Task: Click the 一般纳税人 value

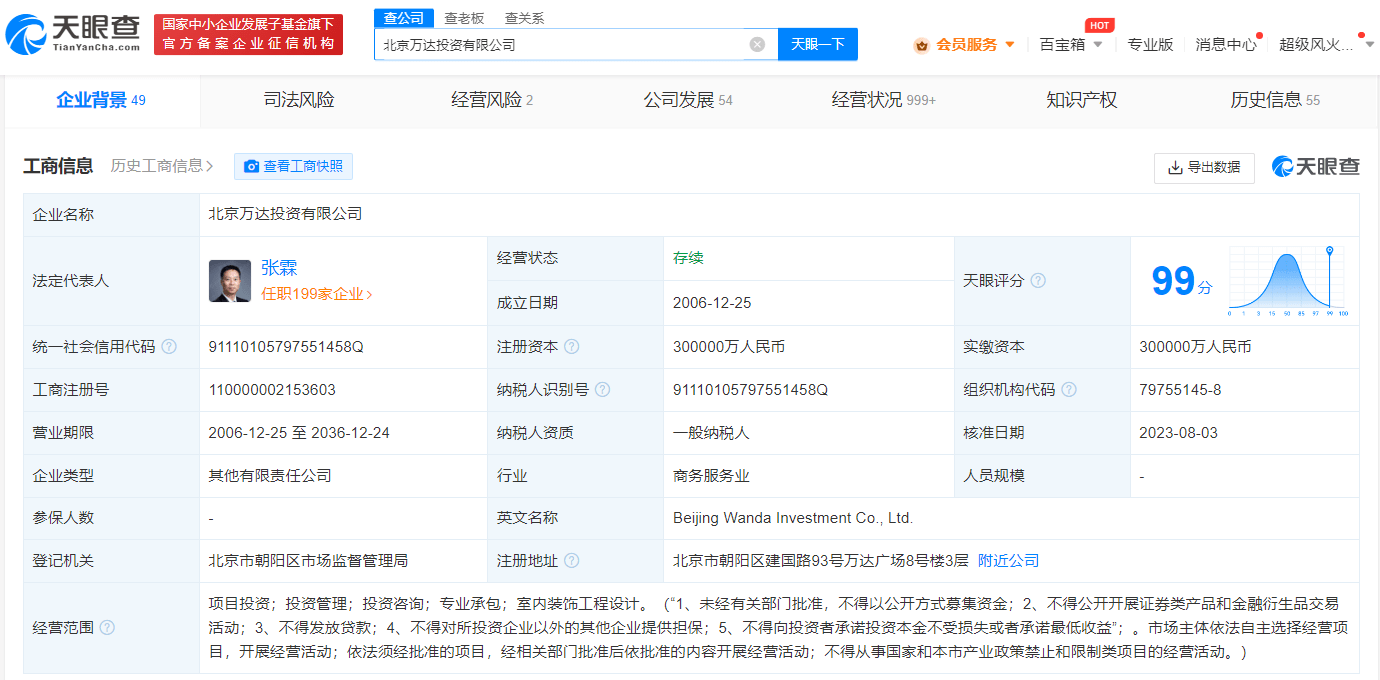Action: pyautogui.click(x=711, y=433)
